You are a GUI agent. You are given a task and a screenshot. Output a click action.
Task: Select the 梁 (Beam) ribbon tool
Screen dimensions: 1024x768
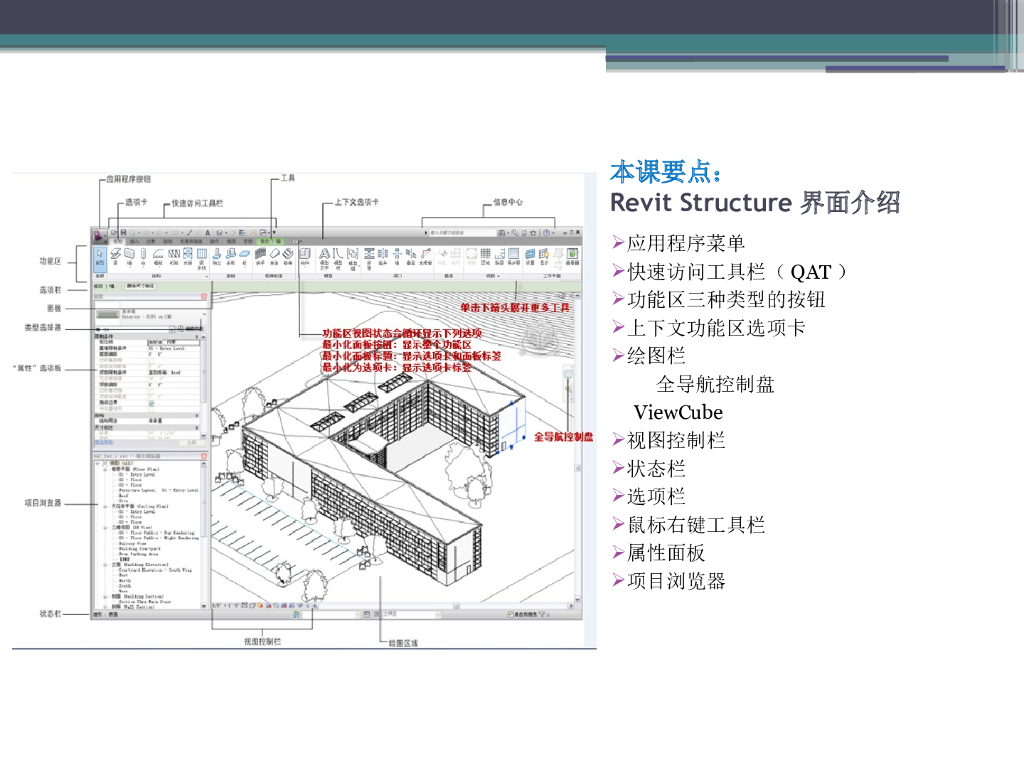tap(115, 257)
